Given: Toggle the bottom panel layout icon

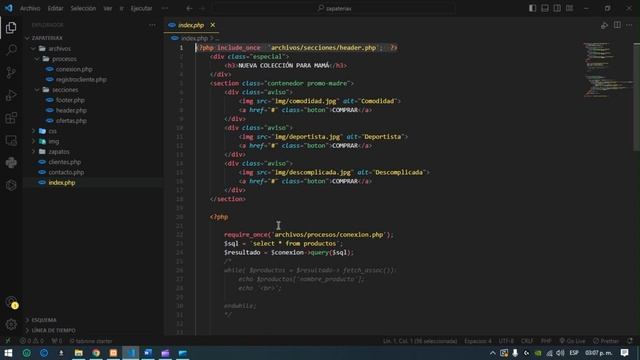Looking at the screenshot, I should coord(545,8).
